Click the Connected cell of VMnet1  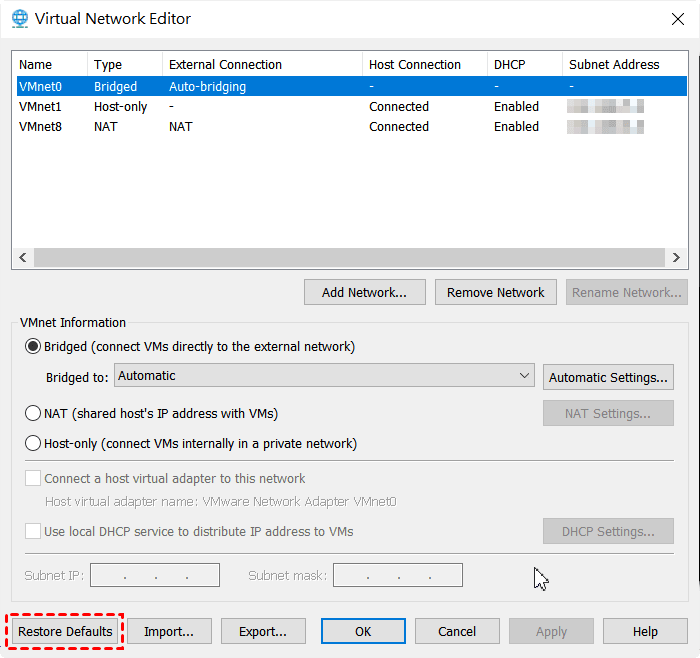pos(399,106)
